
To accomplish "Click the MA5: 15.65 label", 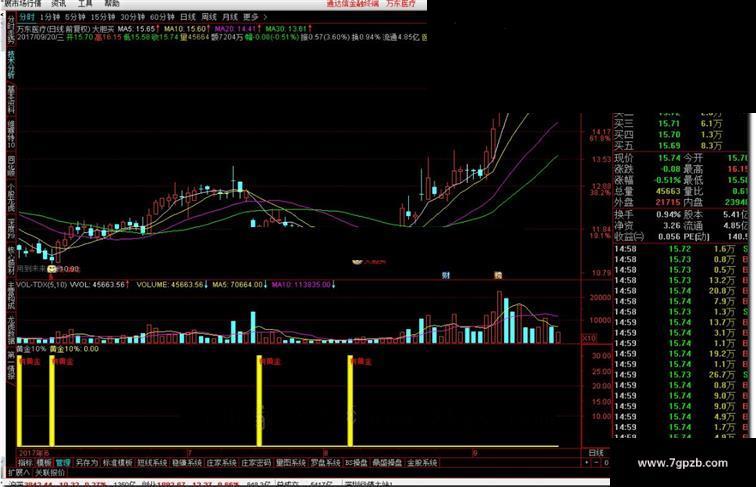I will point(138,29).
